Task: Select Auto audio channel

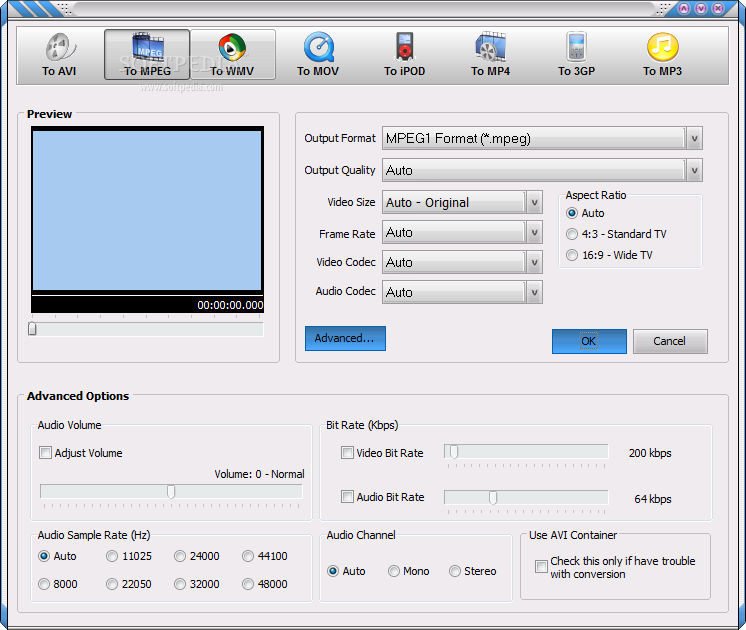Action: click(333, 571)
